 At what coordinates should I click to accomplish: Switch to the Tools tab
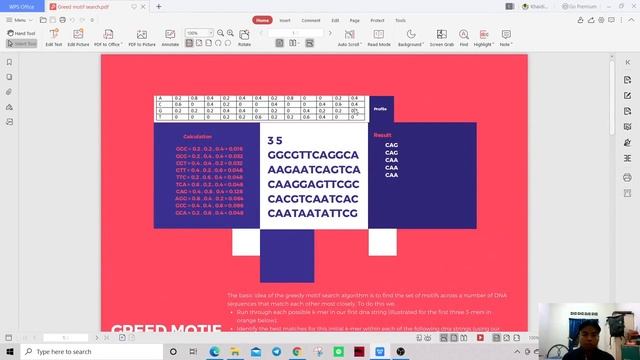400,20
